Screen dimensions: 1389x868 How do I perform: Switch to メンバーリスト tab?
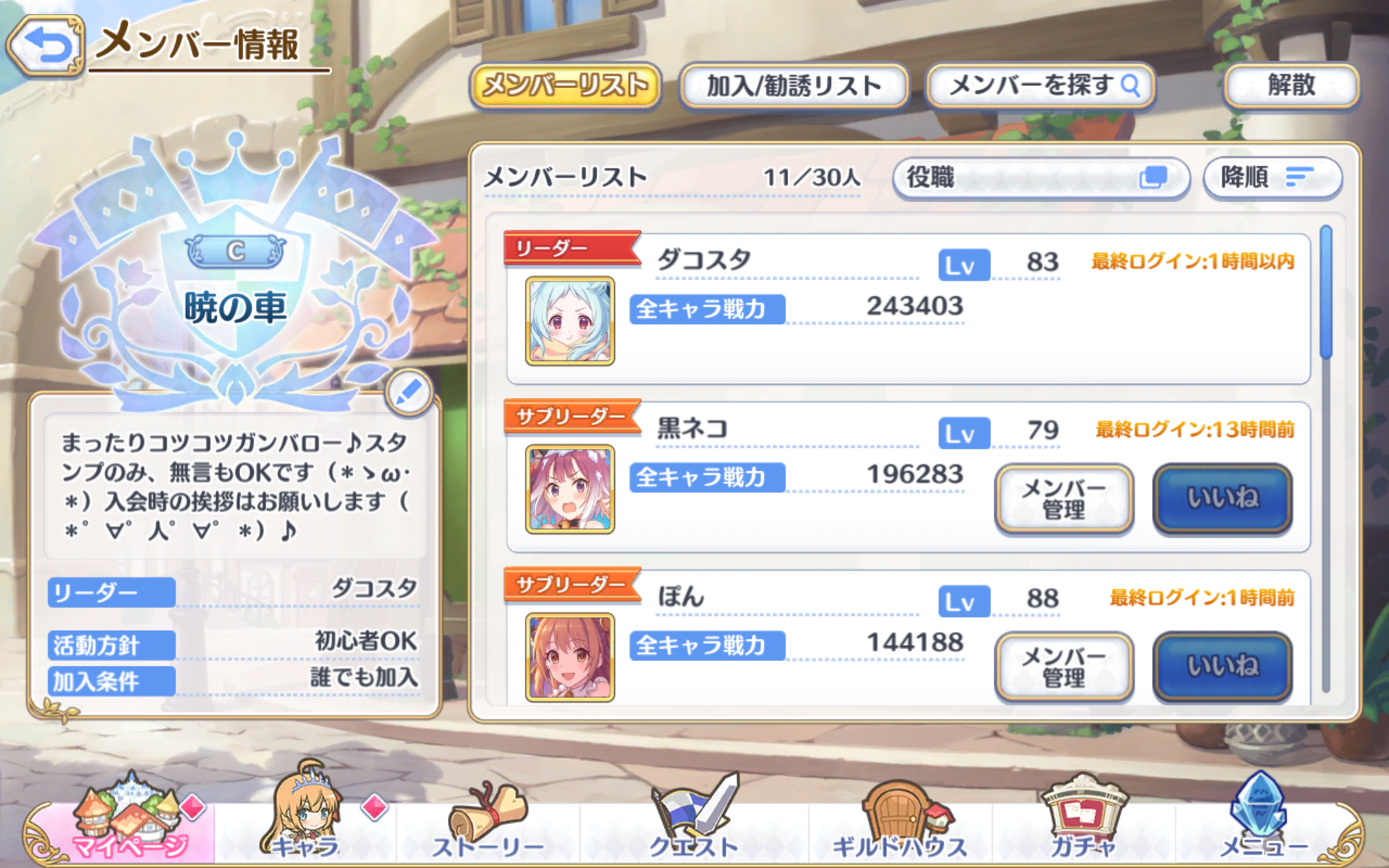pos(566,86)
